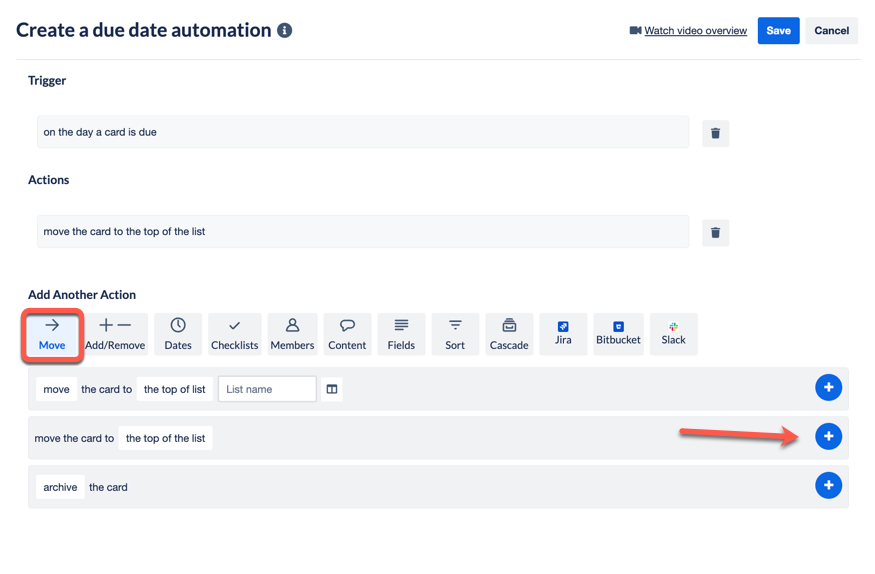
Task: Open the Members action tab
Action: tap(292, 334)
